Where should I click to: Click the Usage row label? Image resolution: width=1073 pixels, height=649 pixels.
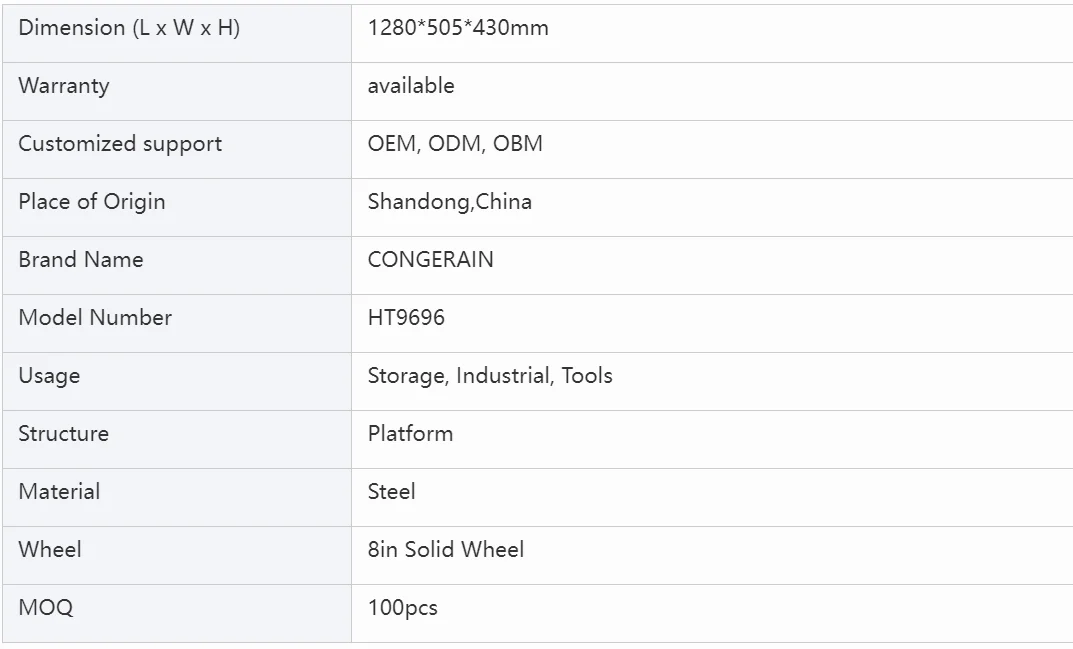point(49,376)
